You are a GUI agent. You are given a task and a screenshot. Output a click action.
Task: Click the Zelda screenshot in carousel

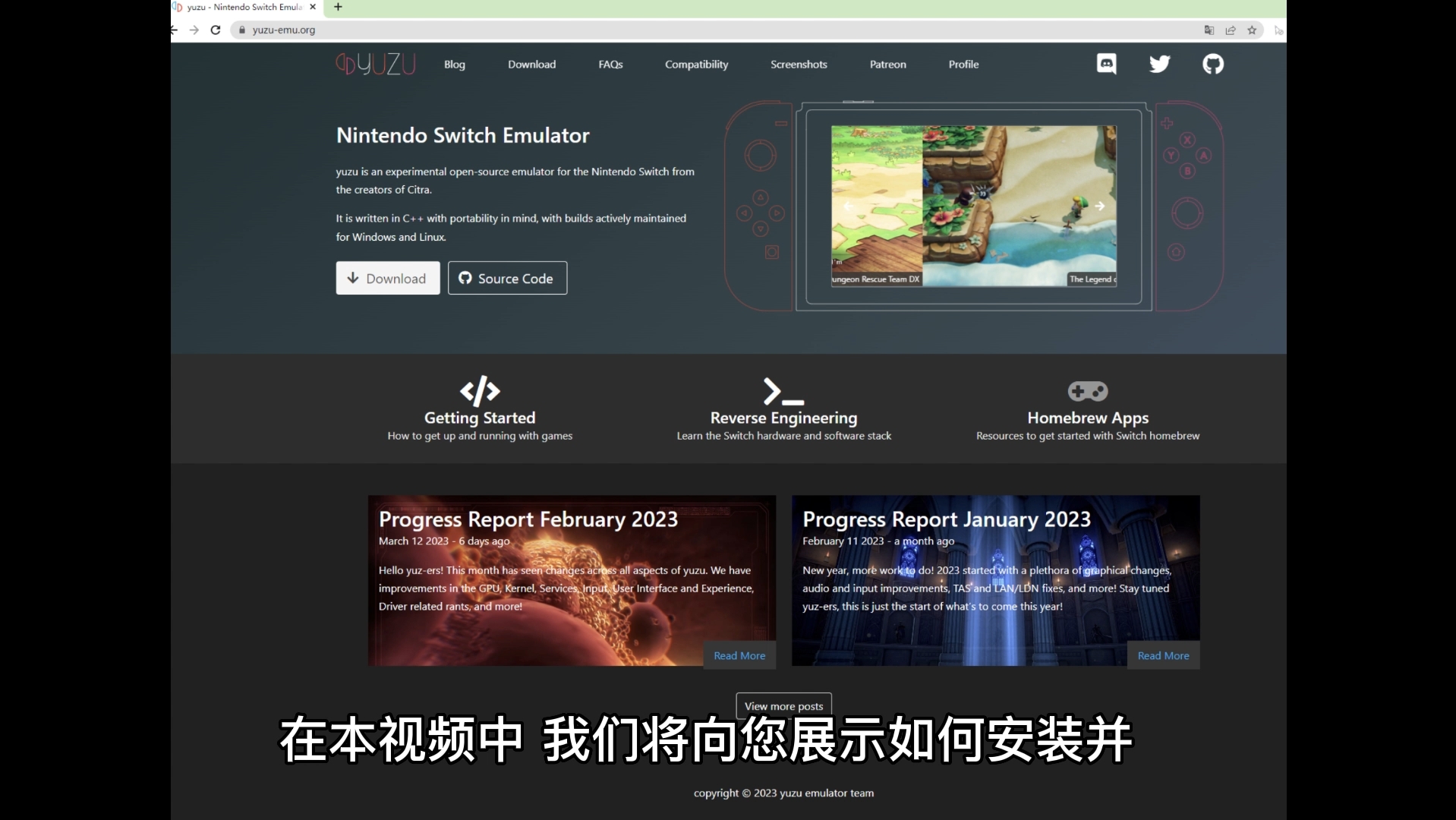click(x=1020, y=206)
